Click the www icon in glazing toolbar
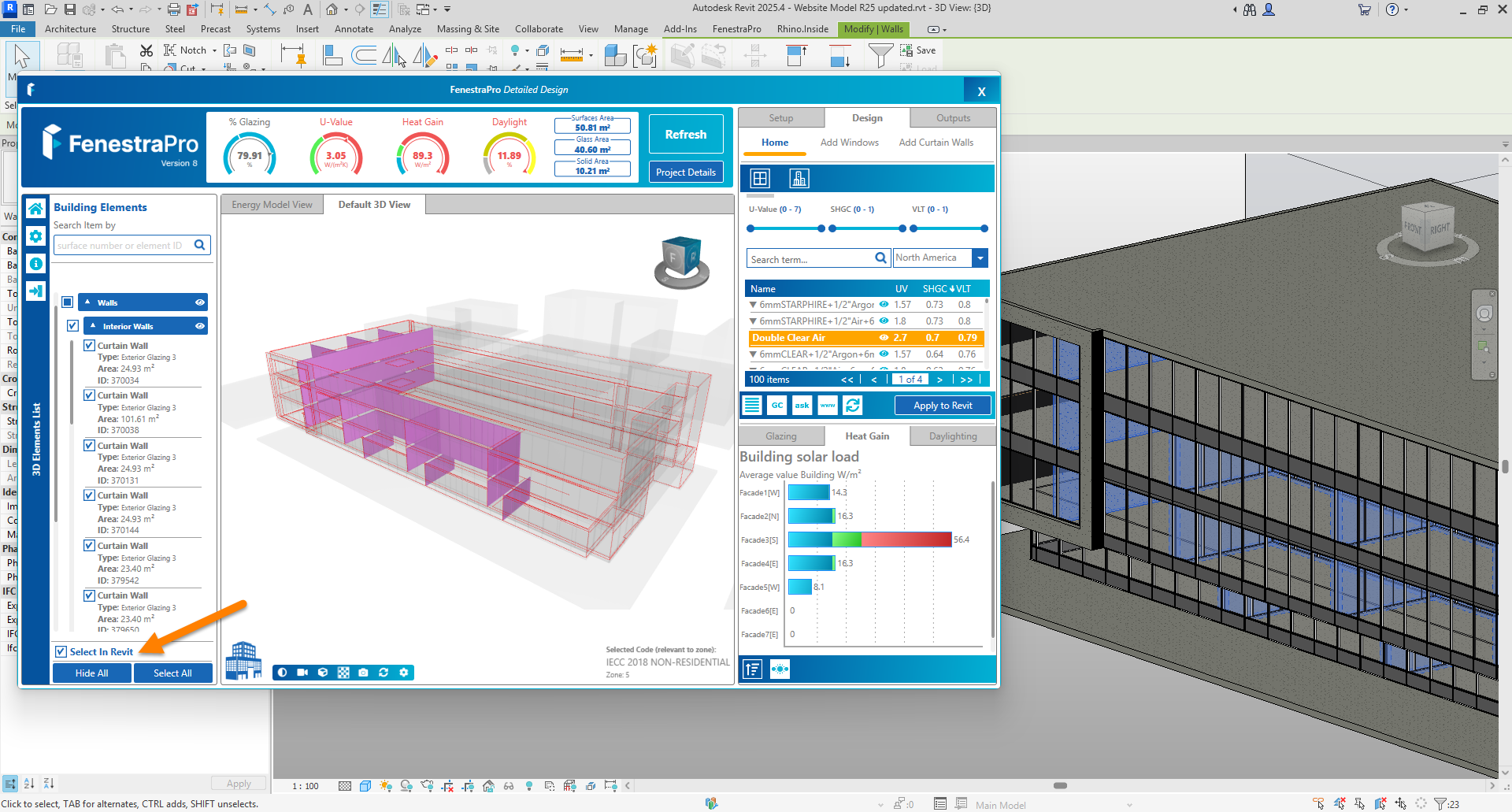This screenshot has width=1512, height=812. coord(828,406)
